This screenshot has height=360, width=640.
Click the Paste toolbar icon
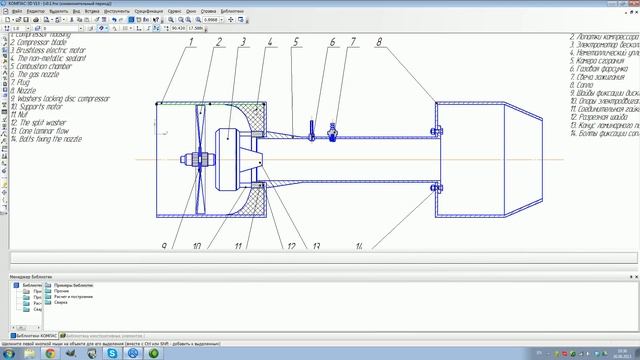[x=87, y=20]
